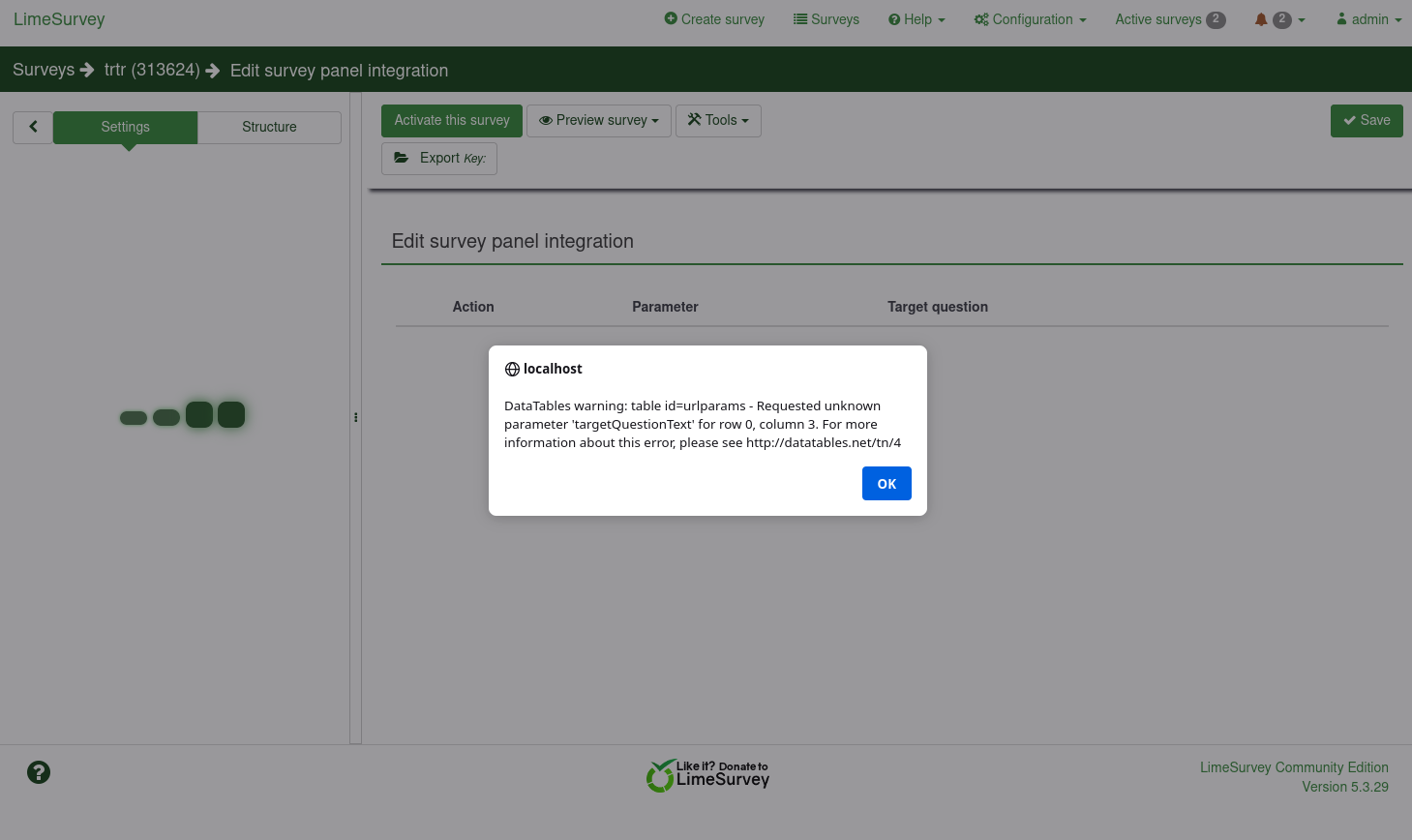The height and width of the screenshot is (840, 1412).
Task: Open Active surveys link
Action: click(1170, 19)
